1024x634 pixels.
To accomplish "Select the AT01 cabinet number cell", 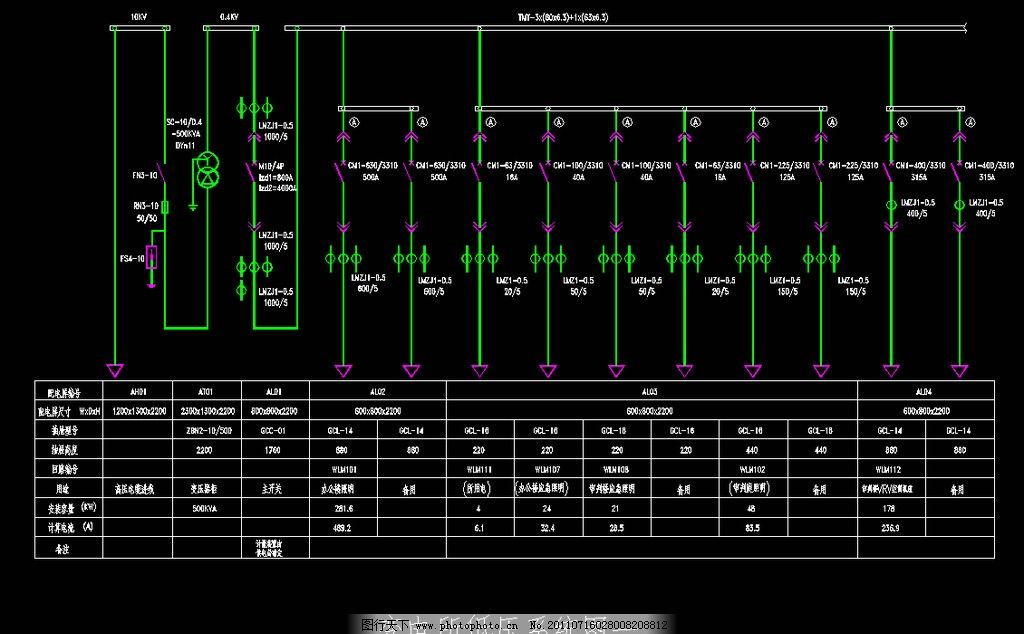I will coord(205,392).
